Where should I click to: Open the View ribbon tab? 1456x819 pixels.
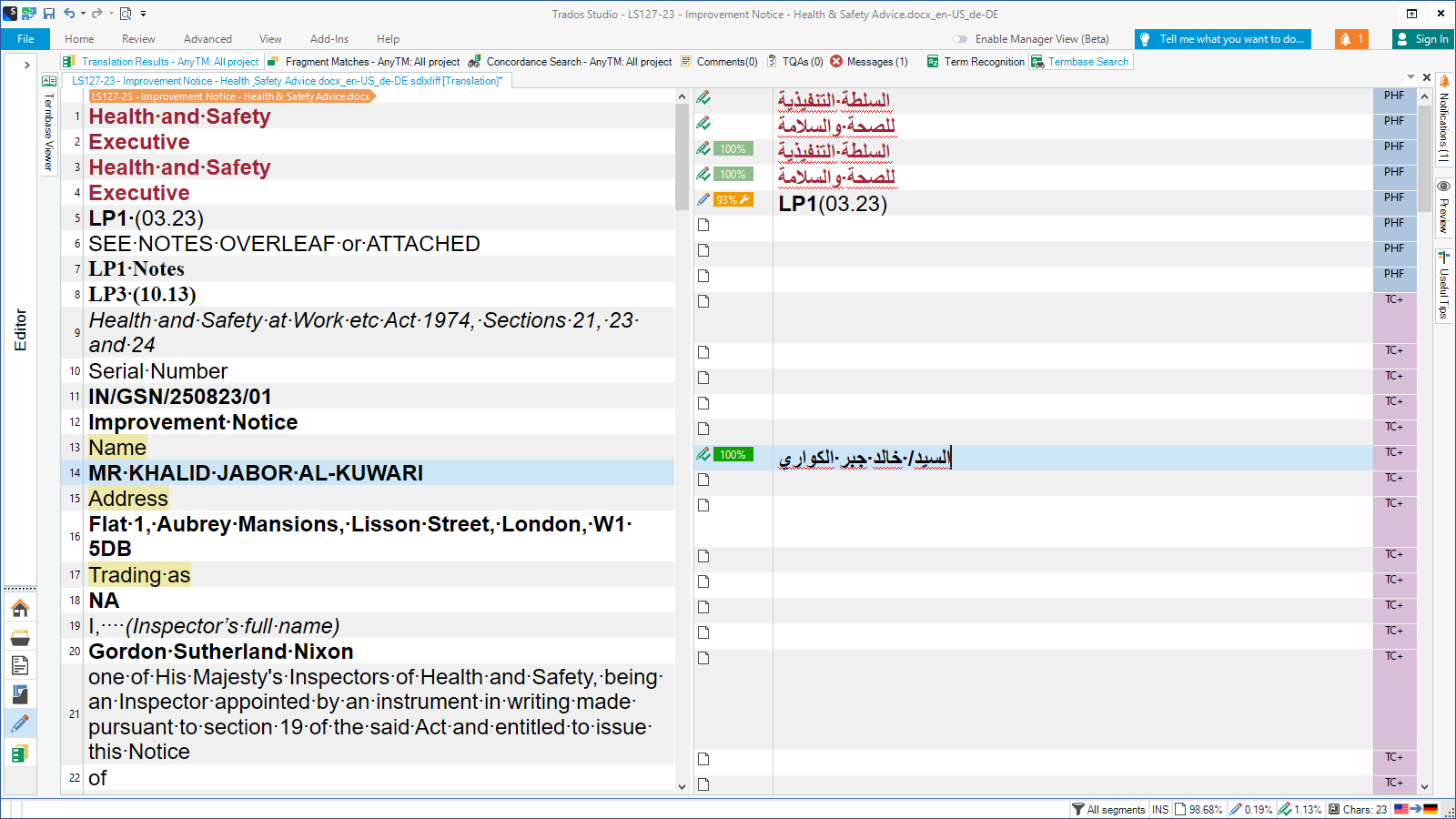270,39
